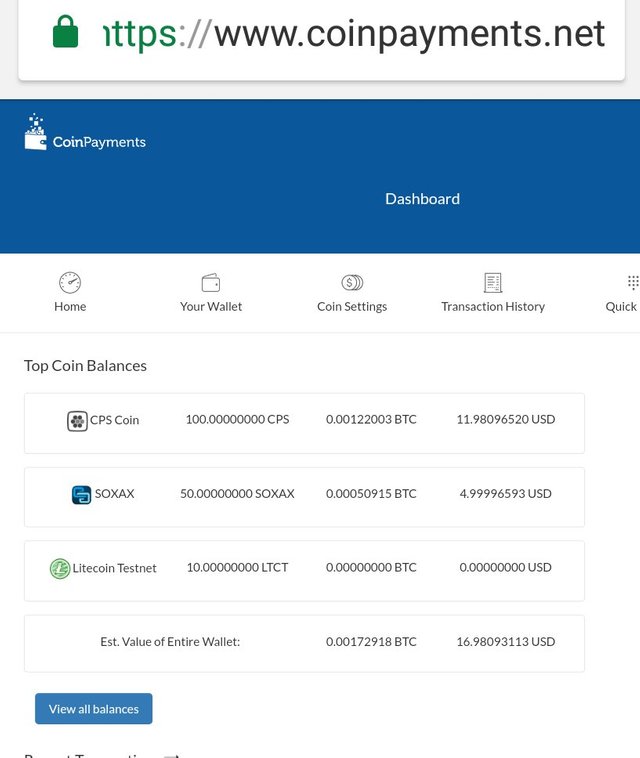The image size is (640, 758).
Task: Open the Coin Settings tab label
Action: (352, 307)
